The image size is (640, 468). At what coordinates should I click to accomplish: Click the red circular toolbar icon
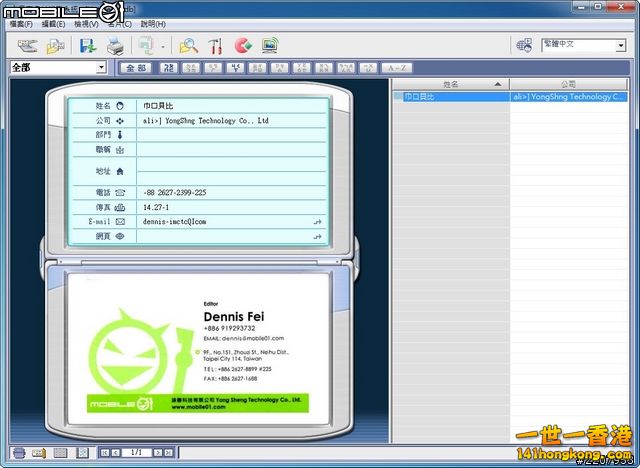[x=242, y=45]
